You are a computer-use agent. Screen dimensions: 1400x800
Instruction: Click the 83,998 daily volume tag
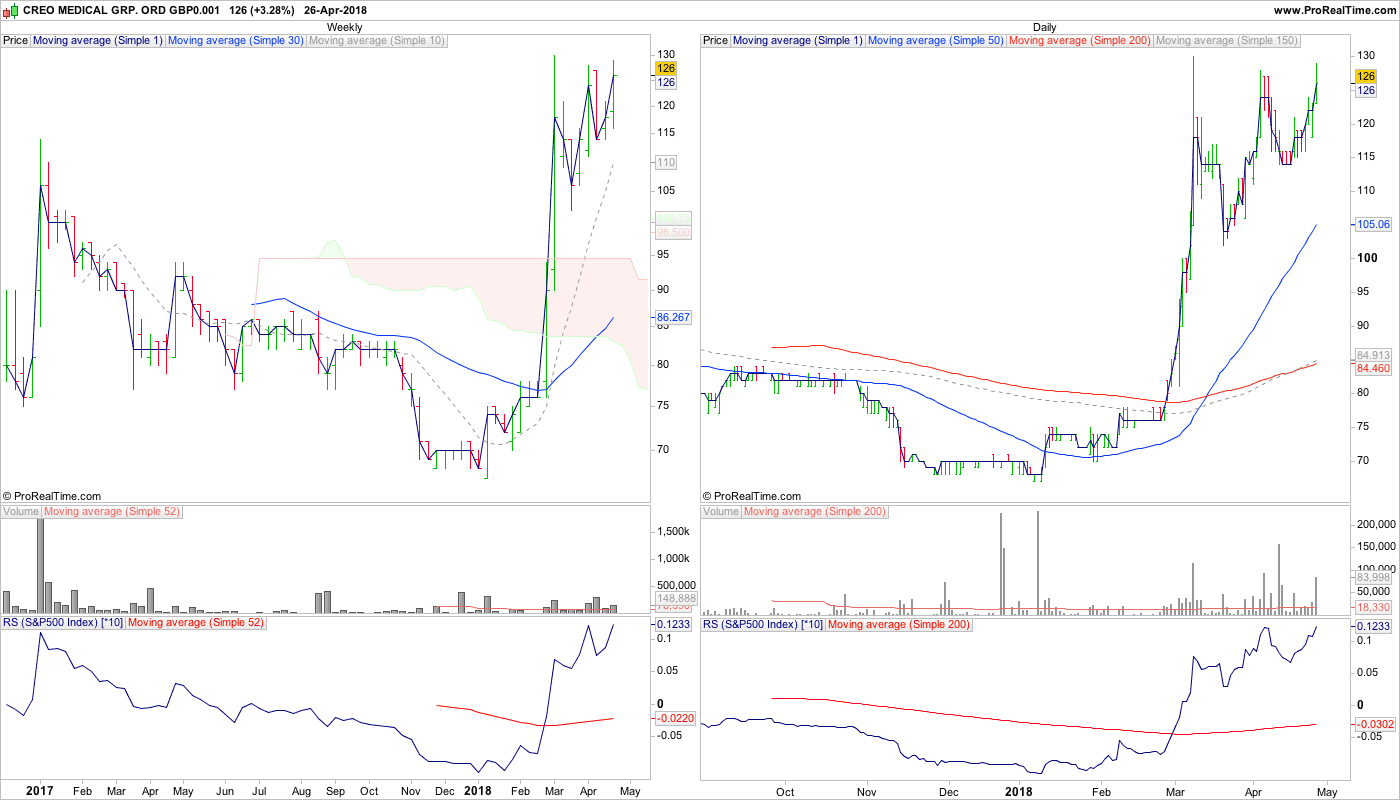pyautogui.click(x=1373, y=578)
